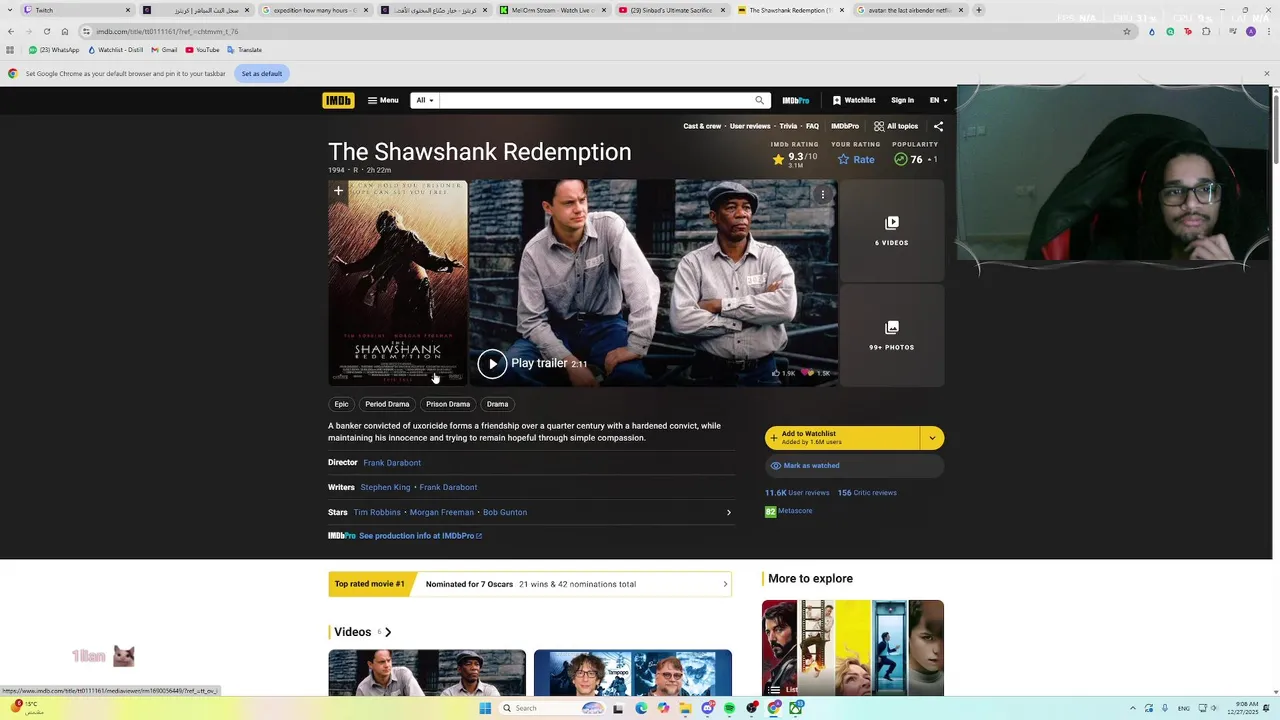Click Set as default for Chrome

[262, 73]
